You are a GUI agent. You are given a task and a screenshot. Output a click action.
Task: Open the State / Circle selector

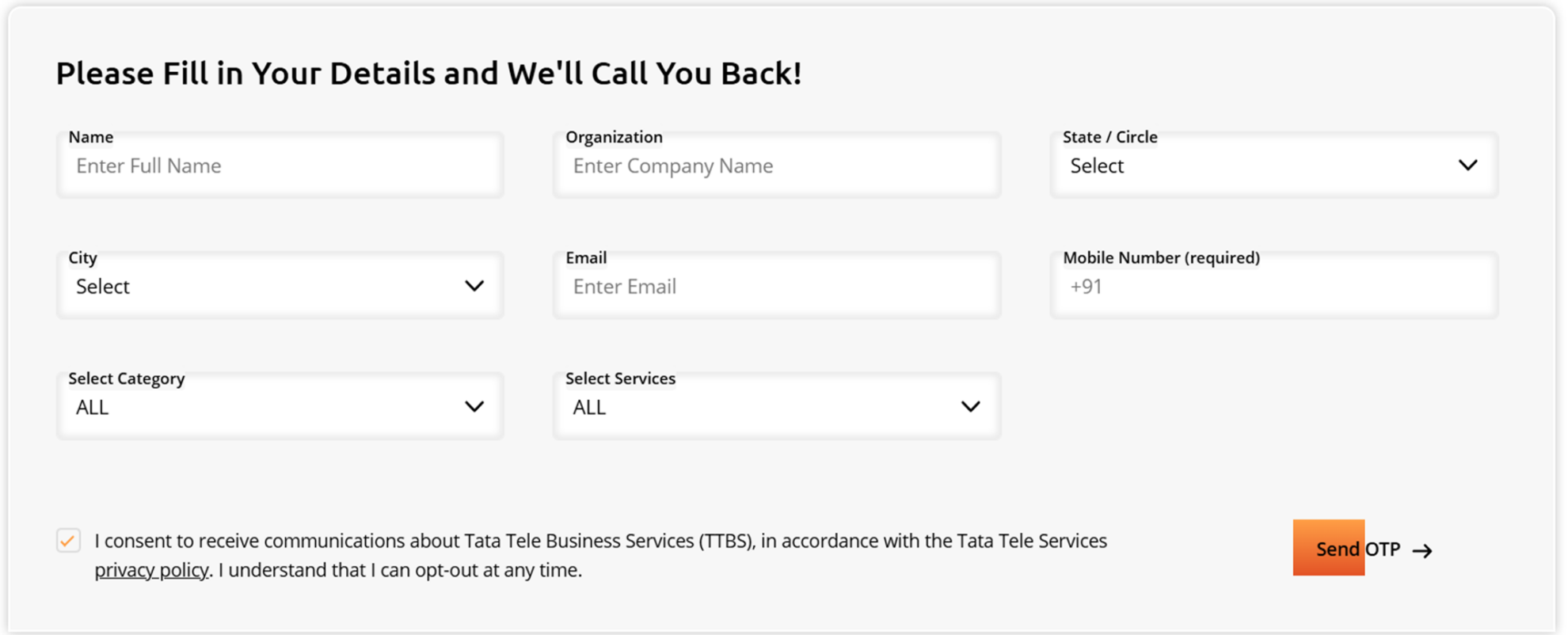point(1272,165)
